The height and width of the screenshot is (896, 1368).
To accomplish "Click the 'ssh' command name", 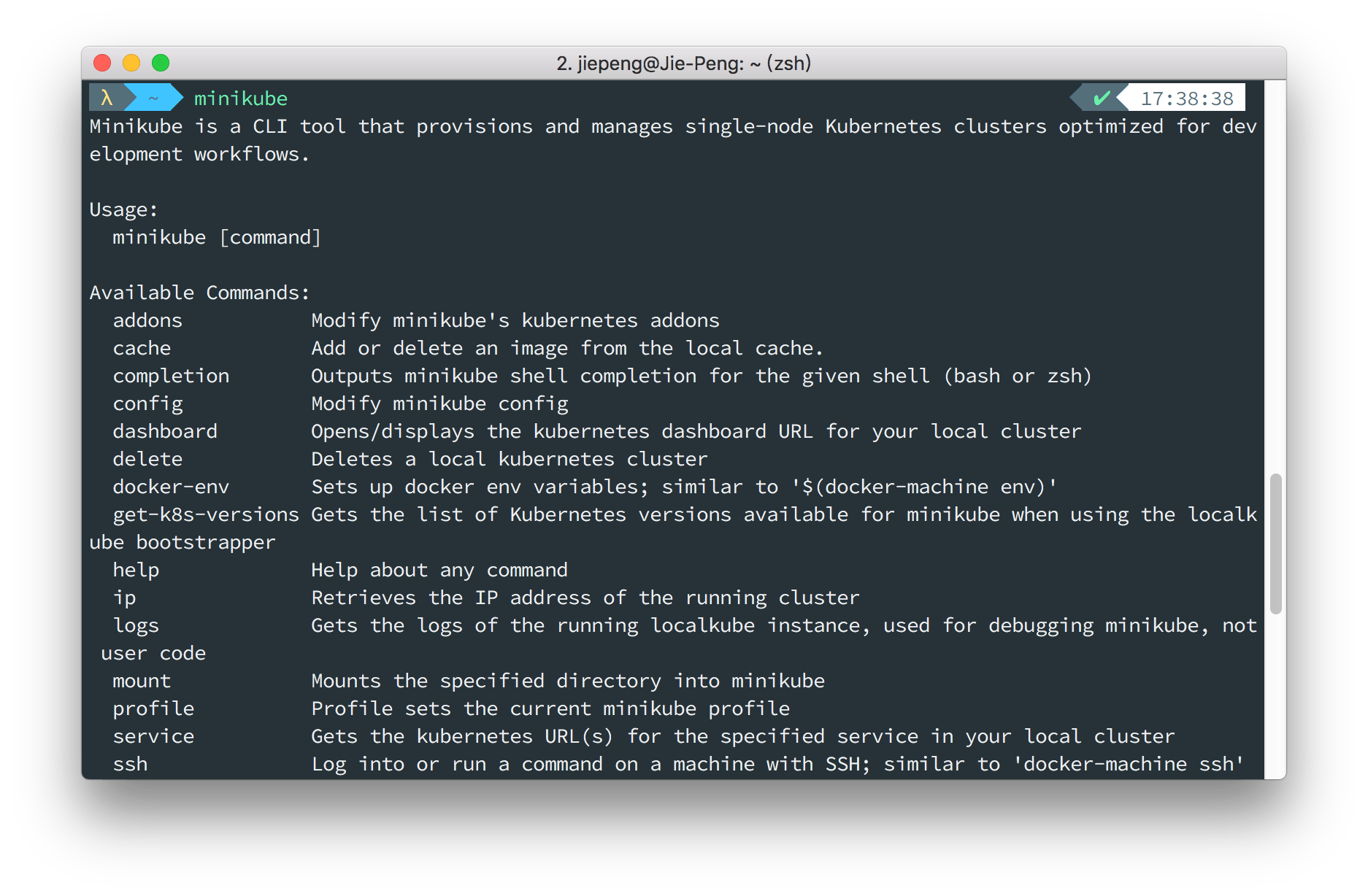I will [x=130, y=765].
